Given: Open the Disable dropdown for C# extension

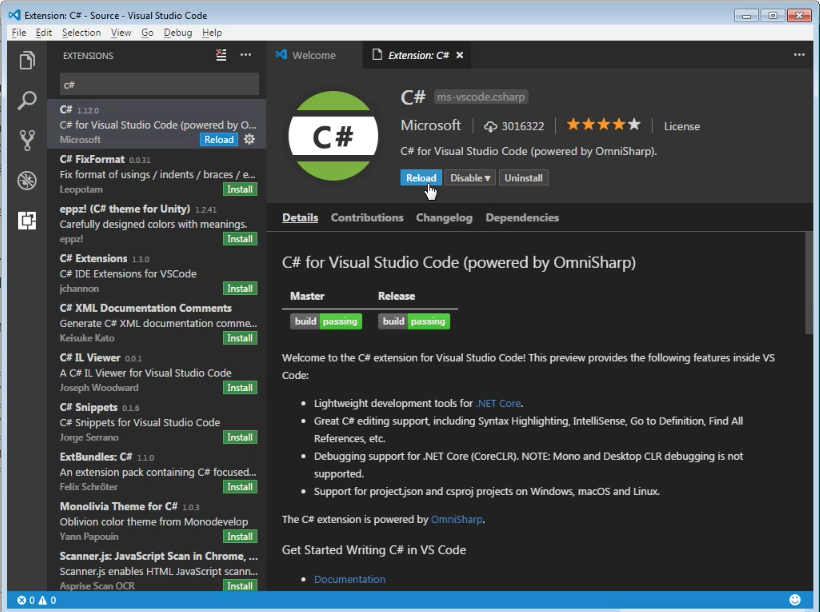Looking at the screenshot, I should (470, 178).
